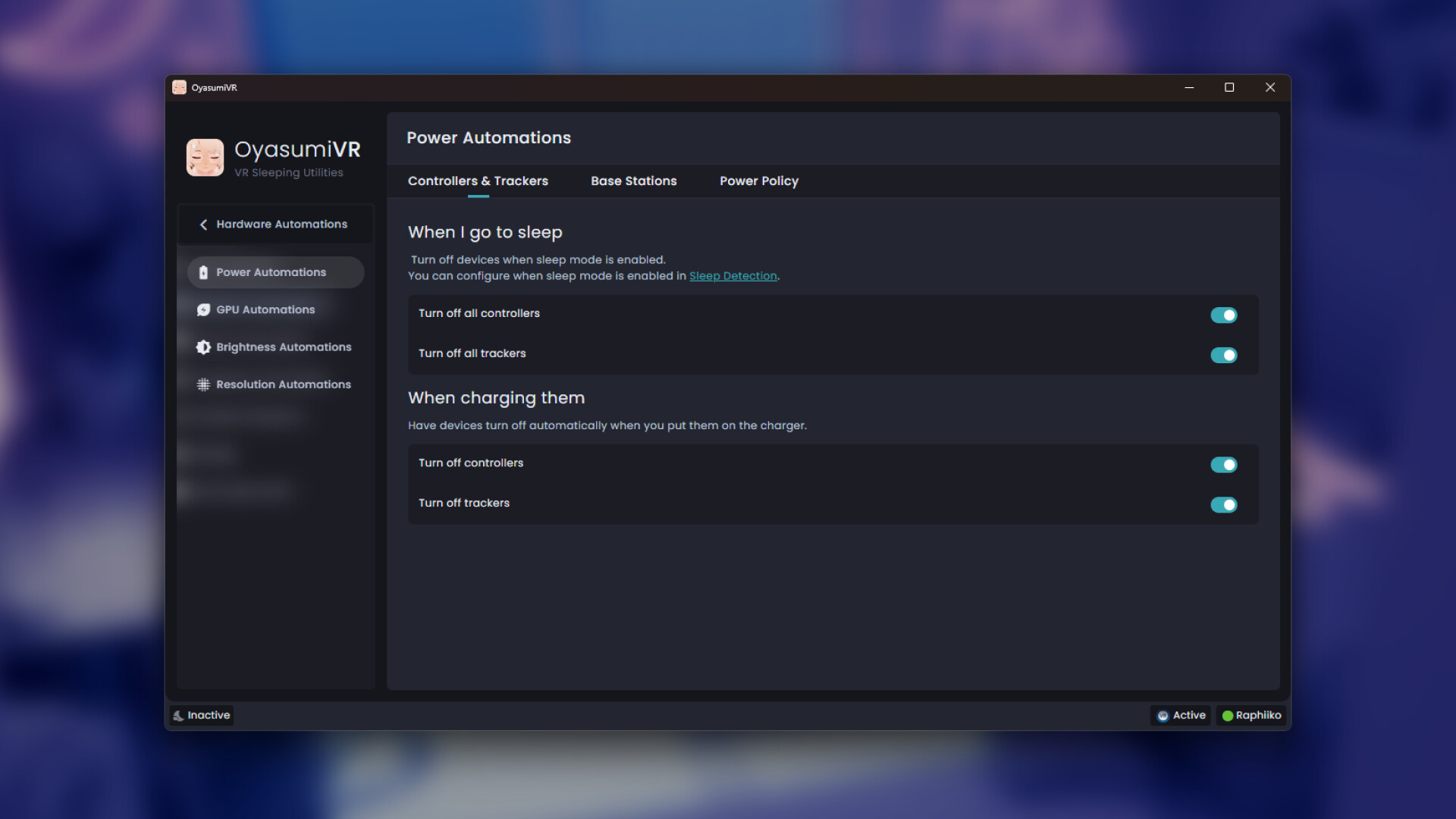
Task: Select GPU Automations in the sidebar
Action: pos(265,309)
